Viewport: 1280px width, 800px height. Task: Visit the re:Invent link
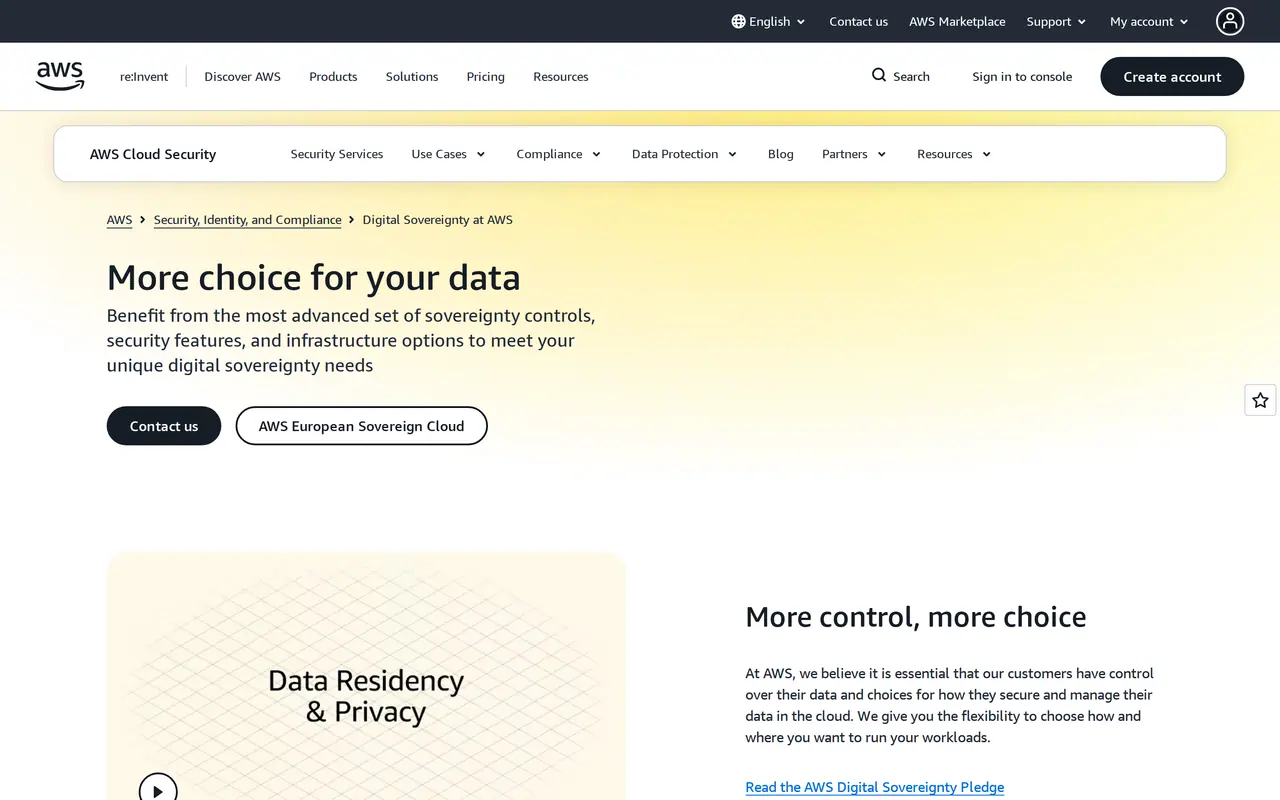pyautogui.click(x=144, y=76)
